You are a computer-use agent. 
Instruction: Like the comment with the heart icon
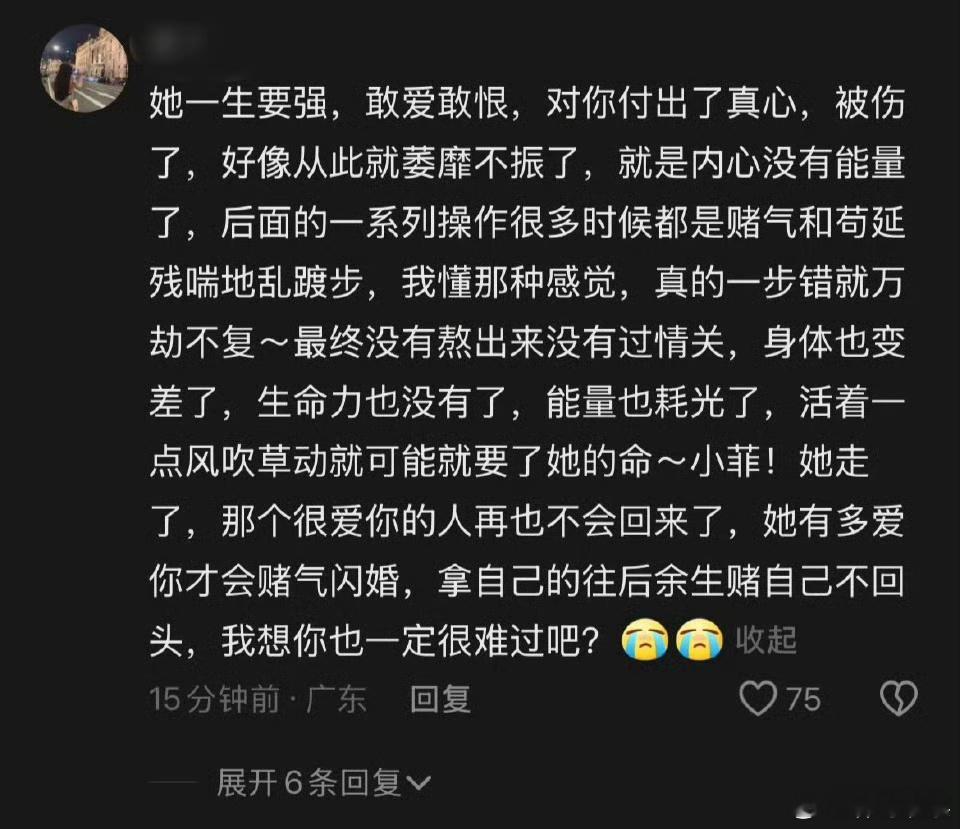(758, 699)
